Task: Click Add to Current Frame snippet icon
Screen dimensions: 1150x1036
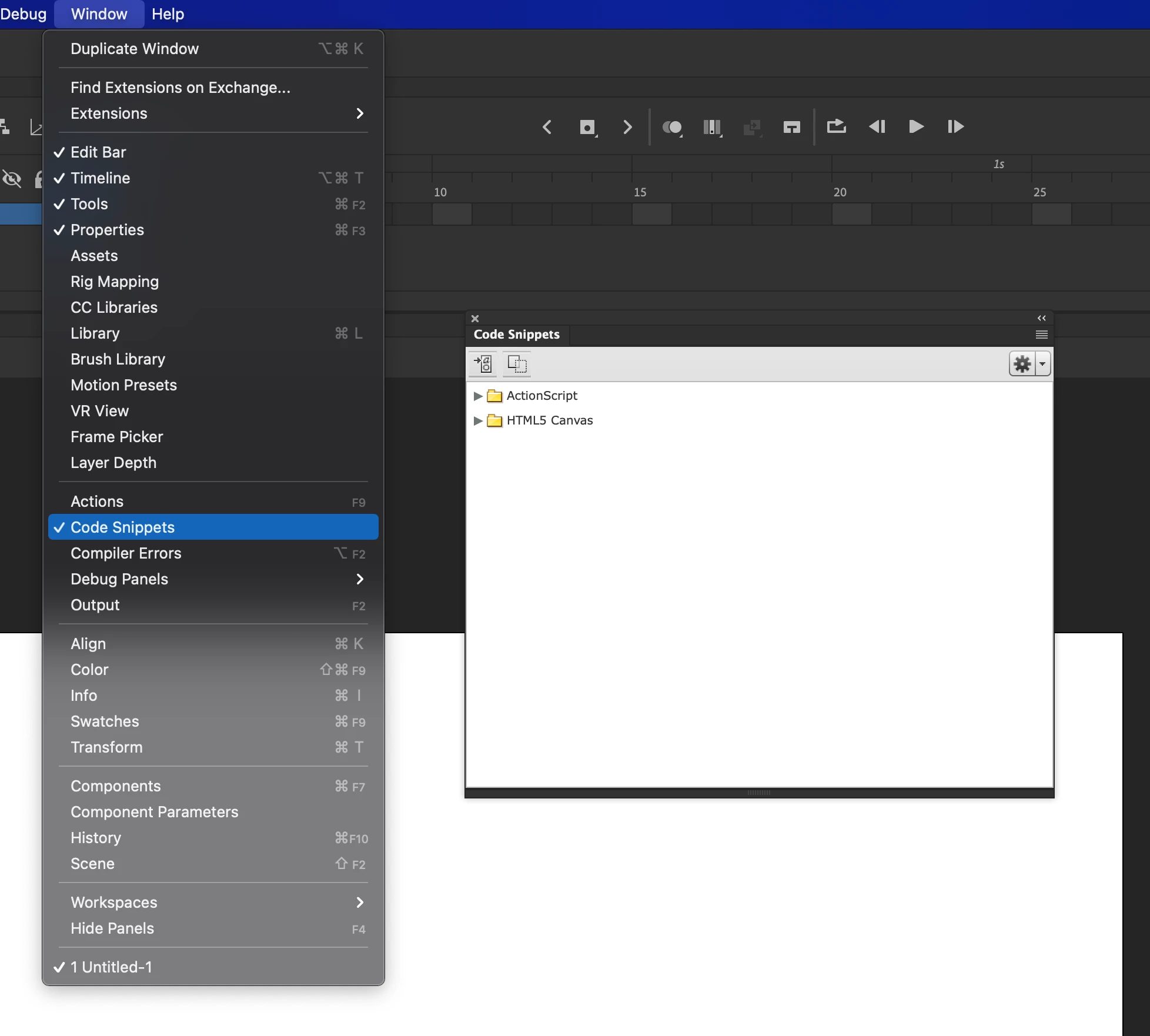Action: [483, 364]
